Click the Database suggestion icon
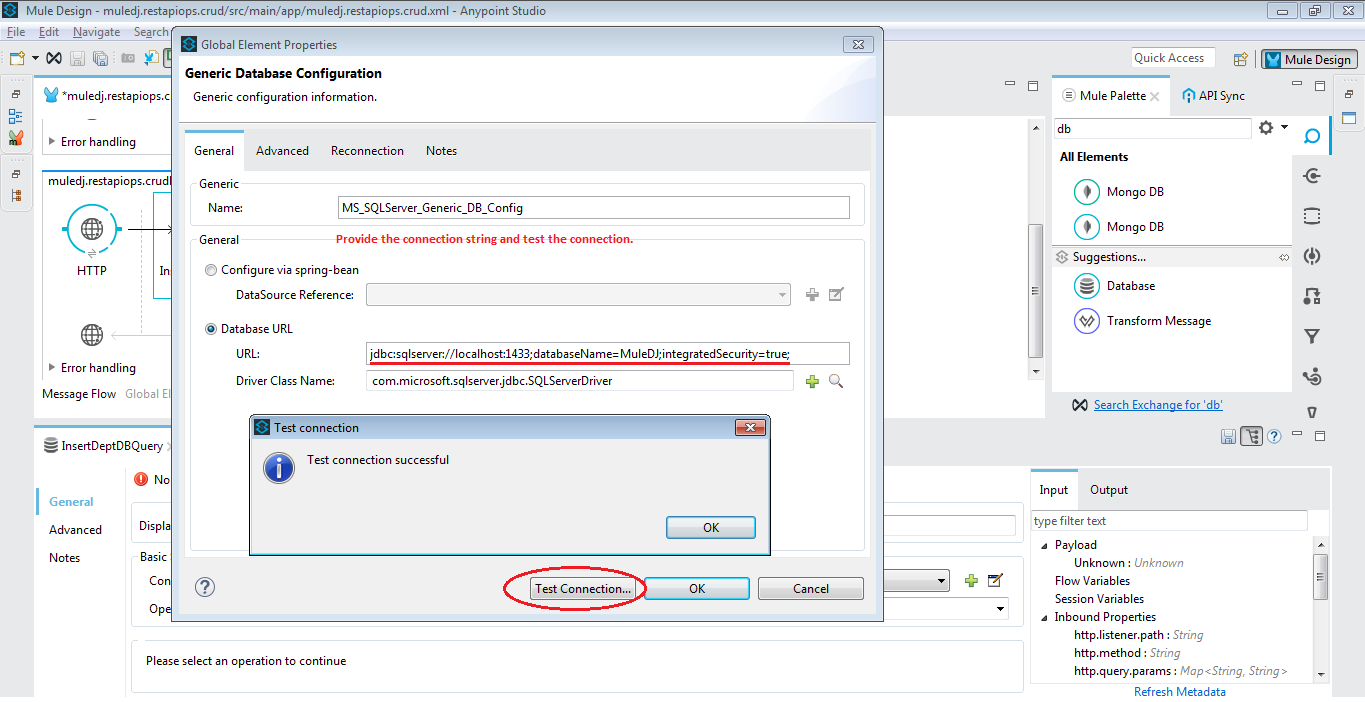 point(1086,285)
